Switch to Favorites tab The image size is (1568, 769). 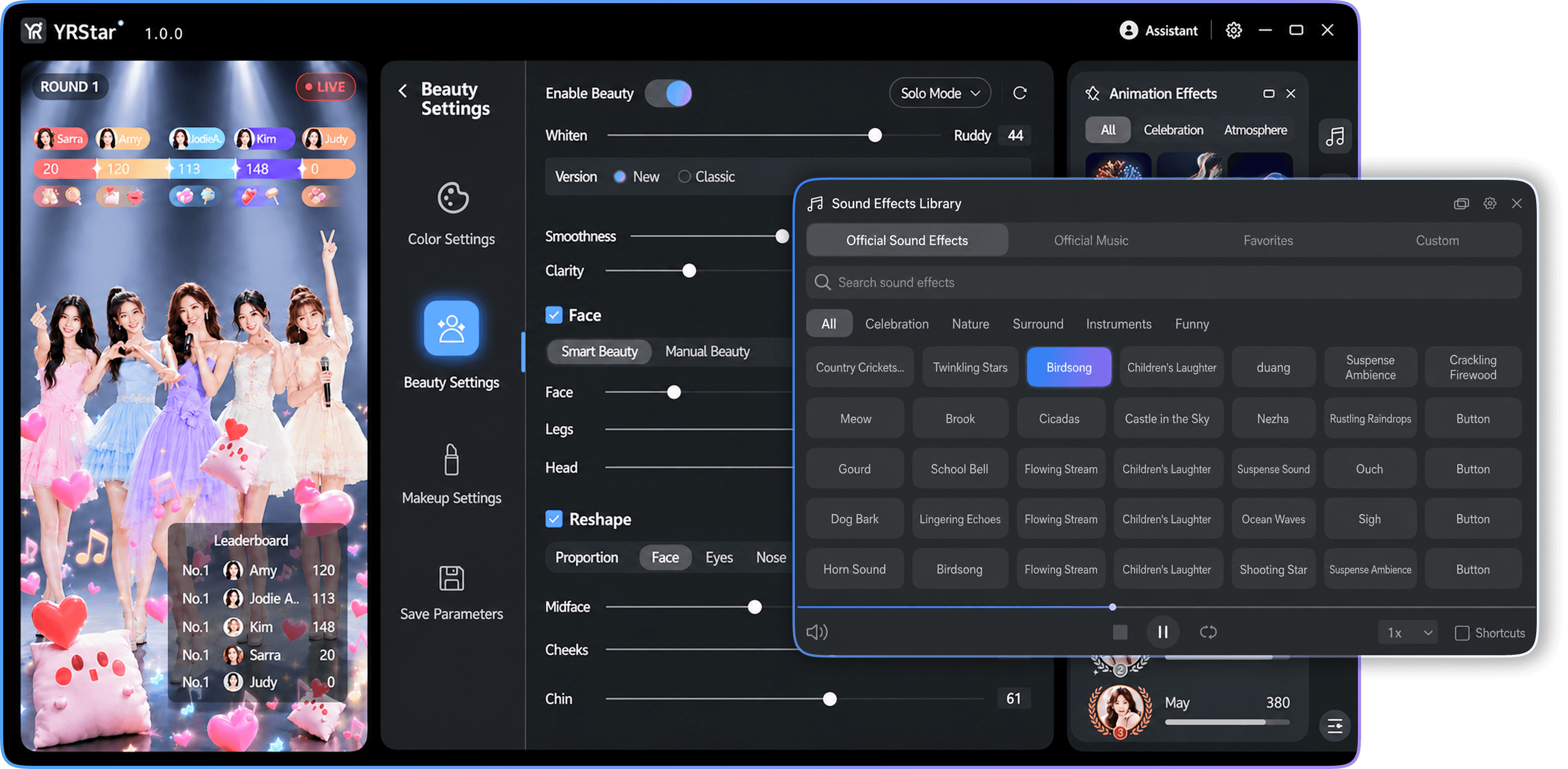(1268, 240)
